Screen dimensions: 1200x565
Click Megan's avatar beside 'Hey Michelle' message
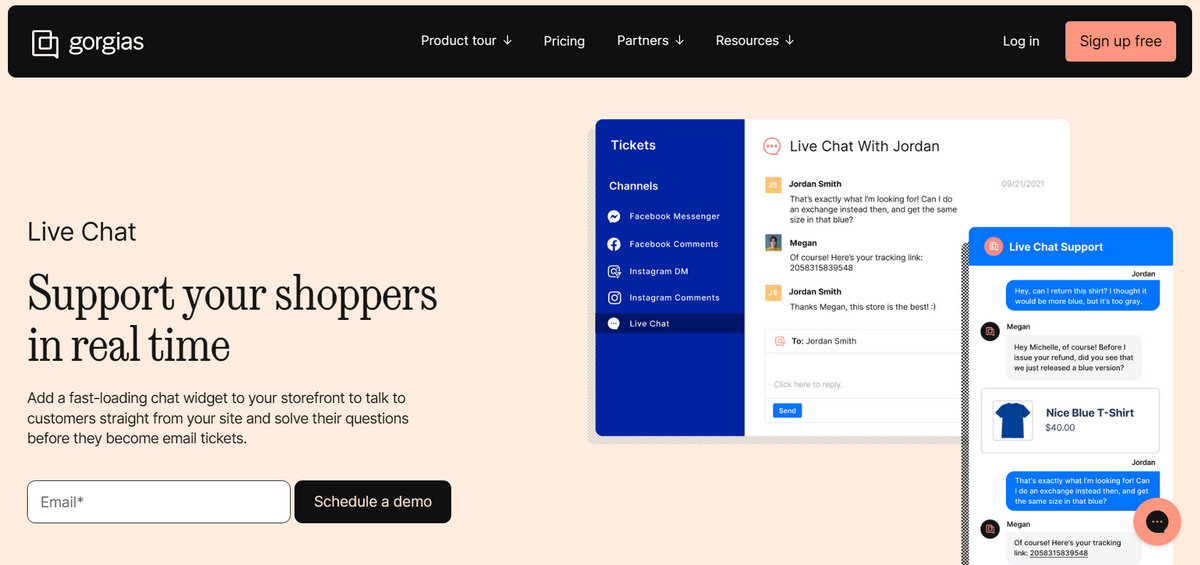click(x=990, y=331)
